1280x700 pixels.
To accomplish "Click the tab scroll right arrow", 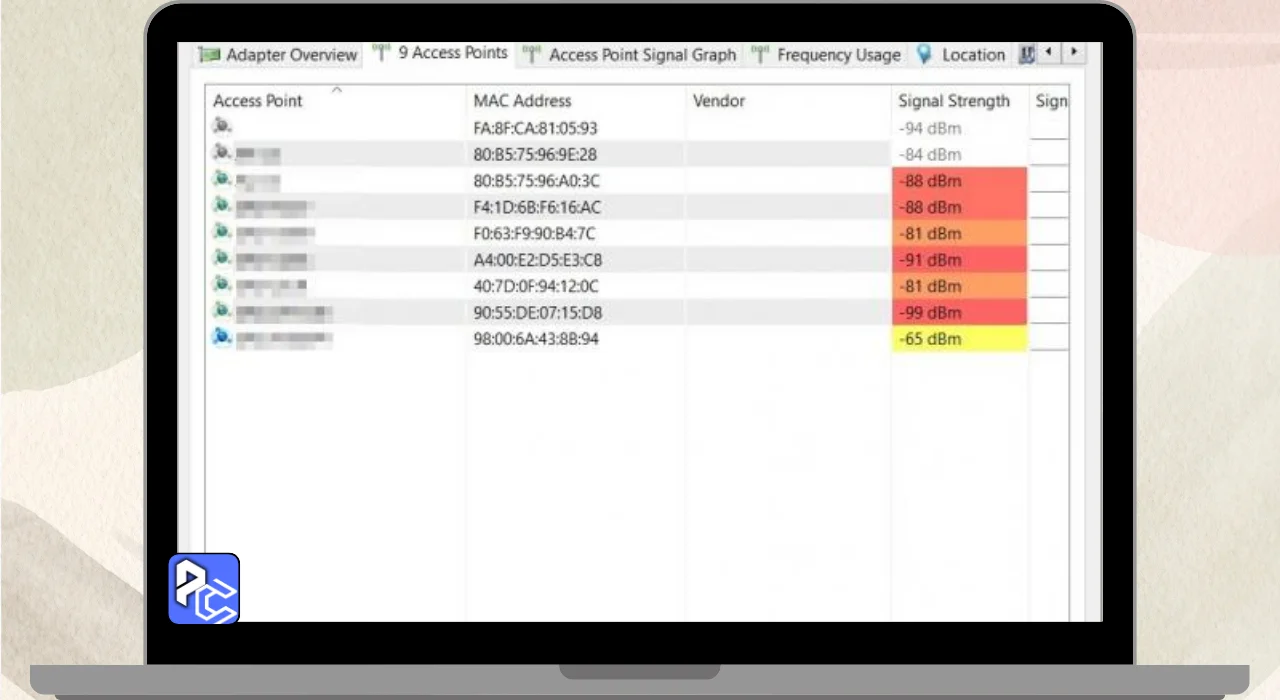I will click(1074, 52).
